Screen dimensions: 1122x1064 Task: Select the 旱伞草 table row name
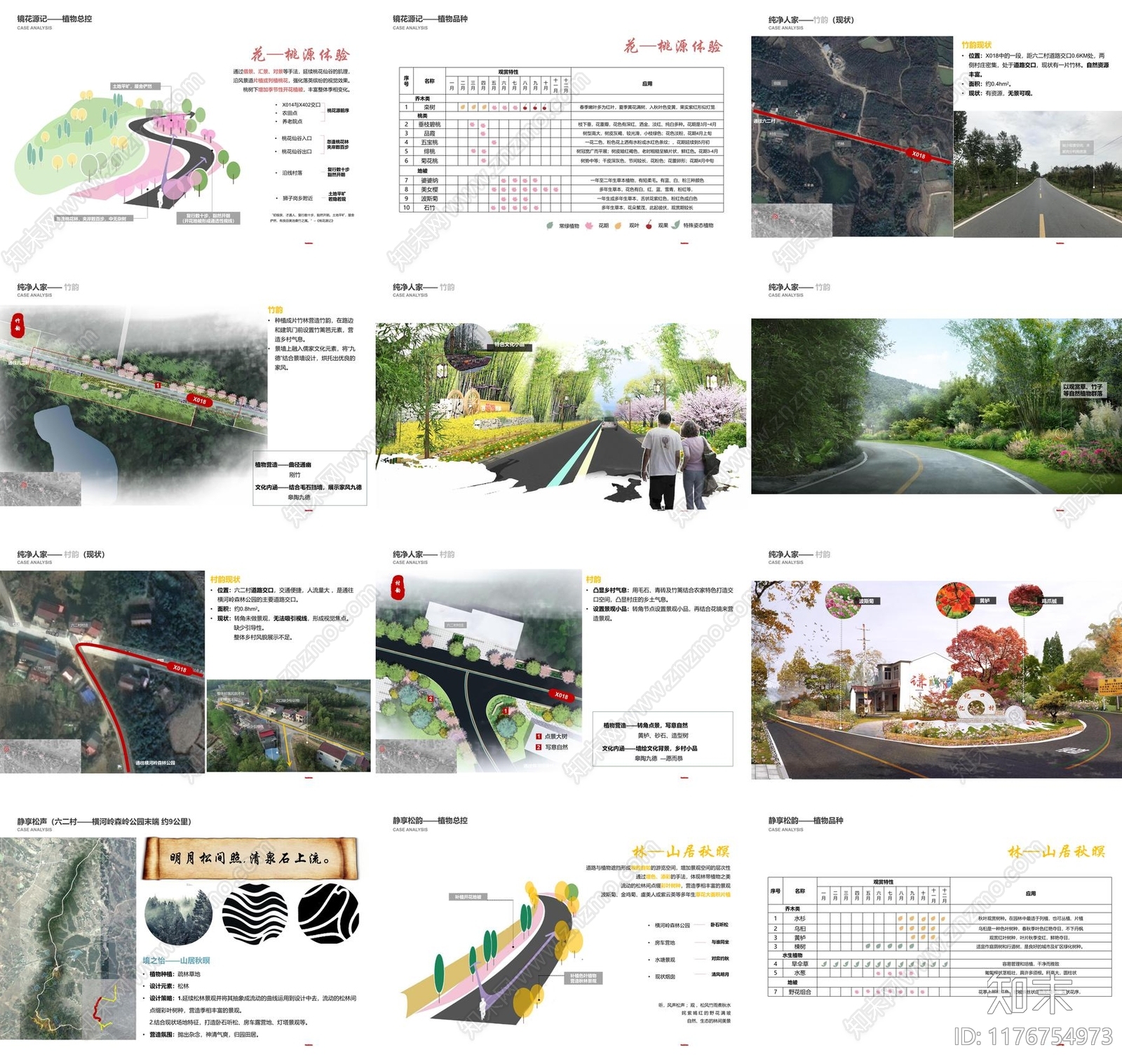coord(800,964)
